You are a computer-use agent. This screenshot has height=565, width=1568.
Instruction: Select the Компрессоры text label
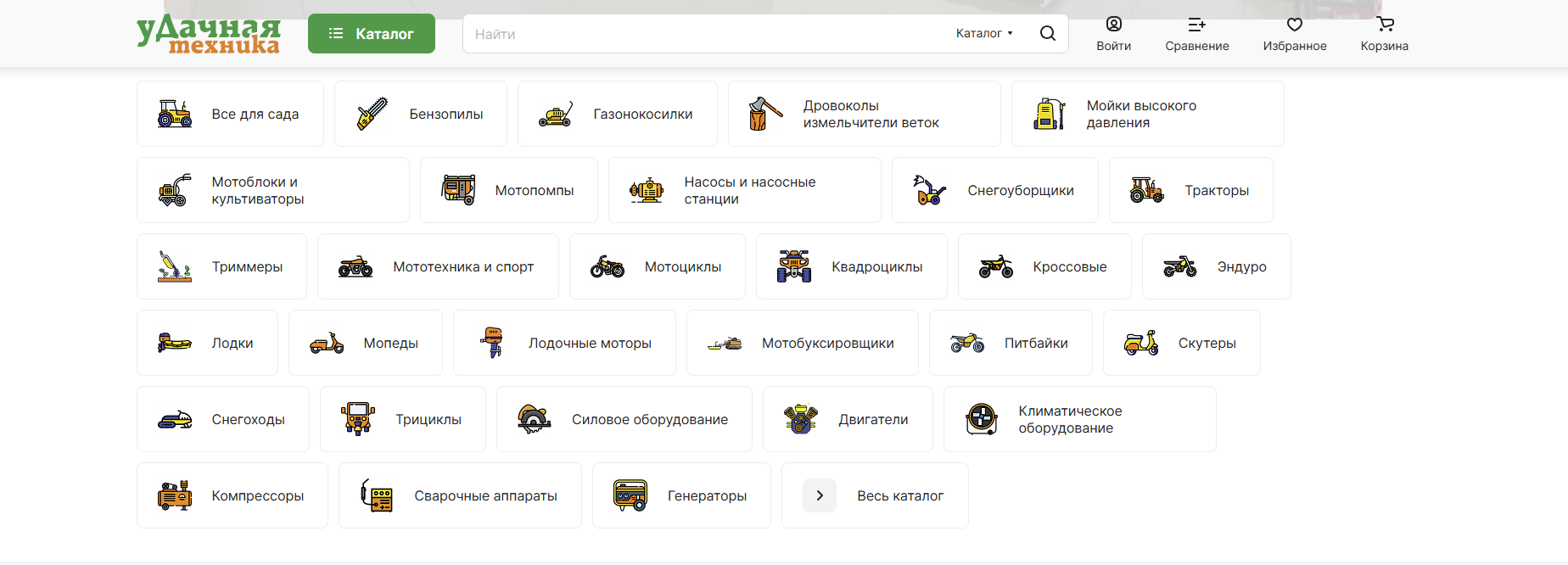point(258,495)
